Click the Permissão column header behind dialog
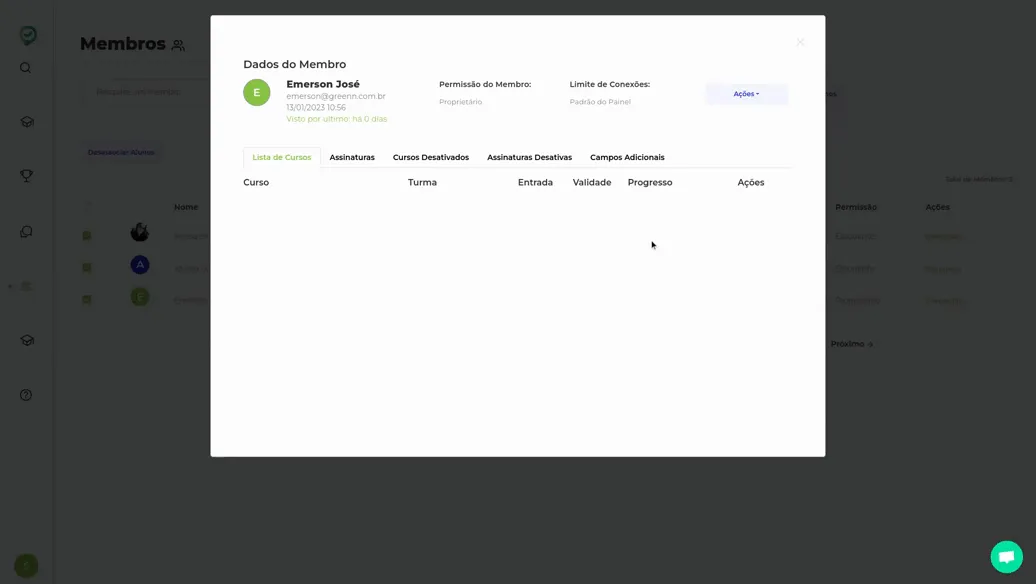 [856, 207]
